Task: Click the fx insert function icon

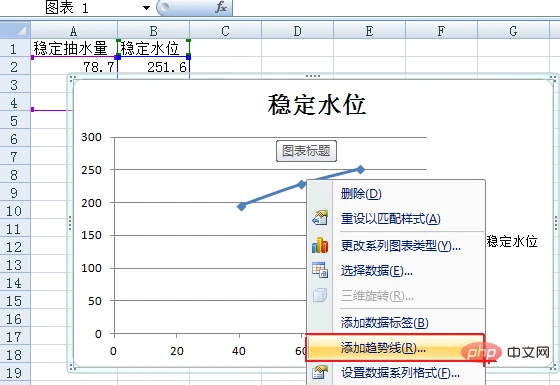Action: coord(221,7)
